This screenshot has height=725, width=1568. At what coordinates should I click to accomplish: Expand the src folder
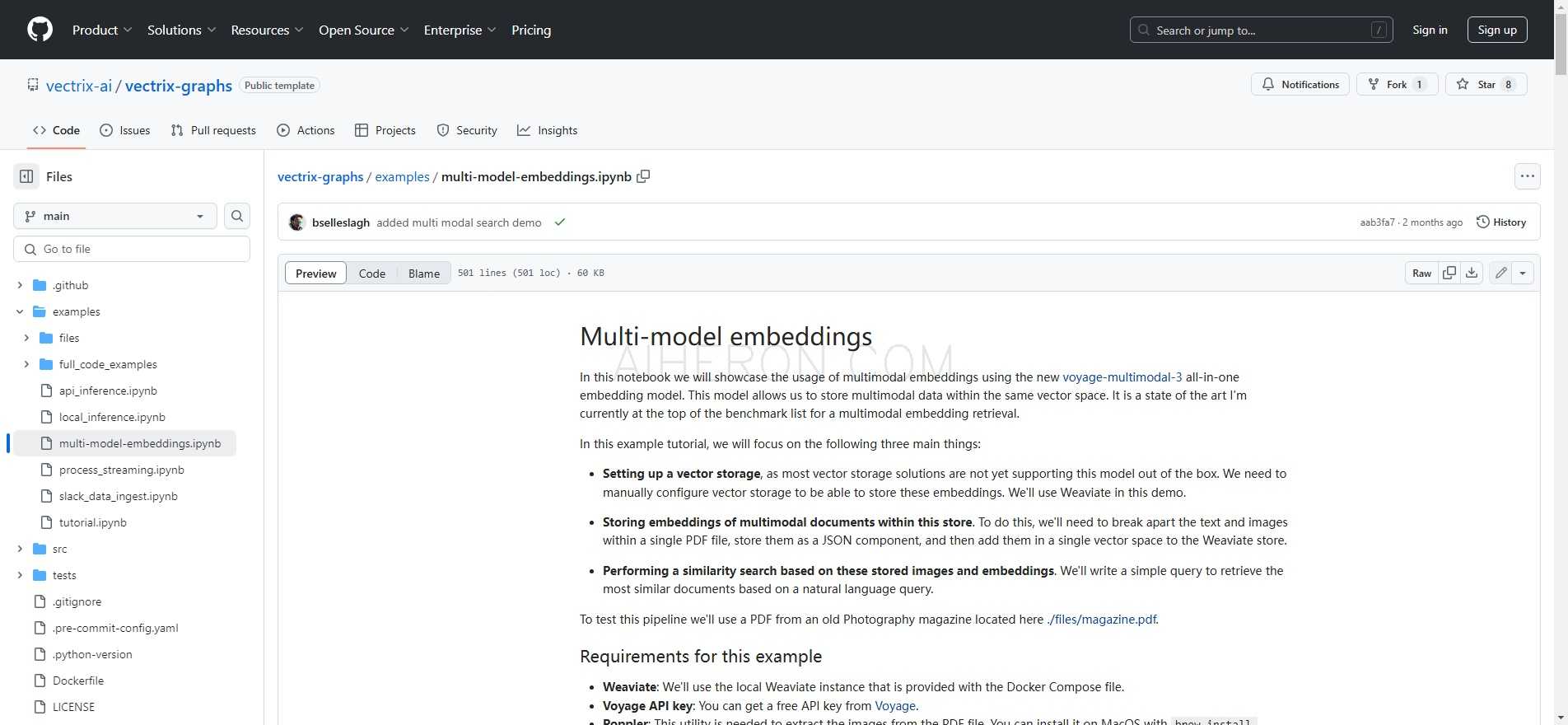tap(20, 549)
